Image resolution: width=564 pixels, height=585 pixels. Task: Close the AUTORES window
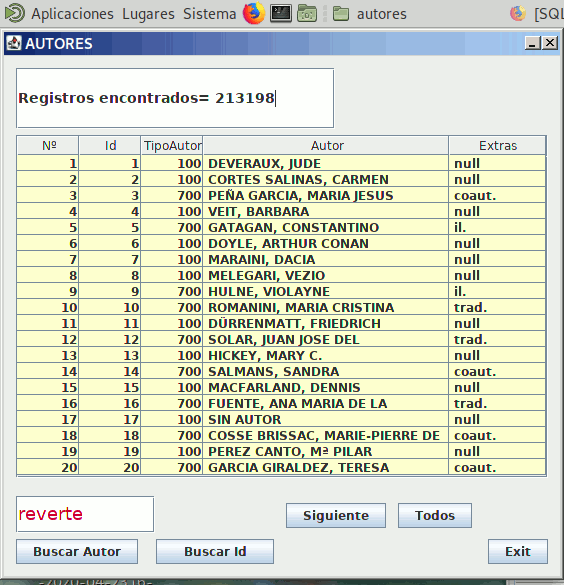pyautogui.click(x=550, y=43)
